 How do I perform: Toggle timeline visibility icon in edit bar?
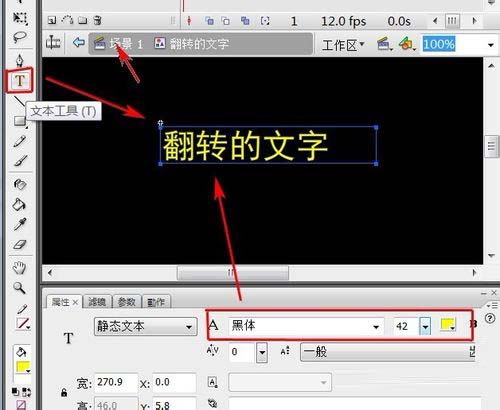pyautogui.click(x=53, y=43)
